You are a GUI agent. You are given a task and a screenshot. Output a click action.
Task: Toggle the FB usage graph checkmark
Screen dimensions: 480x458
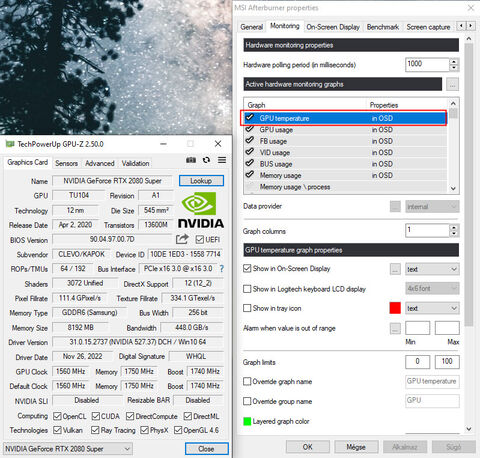pyautogui.click(x=249, y=140)
